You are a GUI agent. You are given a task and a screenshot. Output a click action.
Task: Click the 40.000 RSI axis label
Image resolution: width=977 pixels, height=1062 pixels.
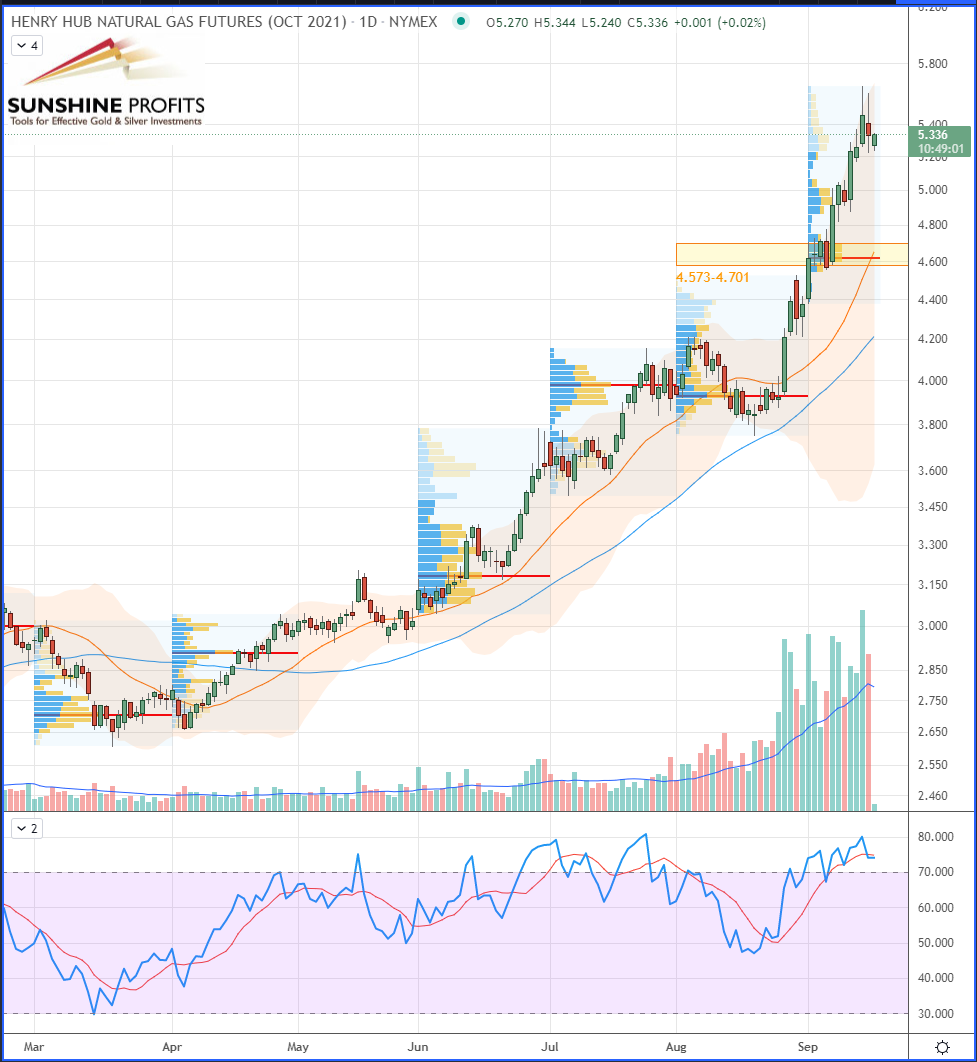(x=935, y=978)
